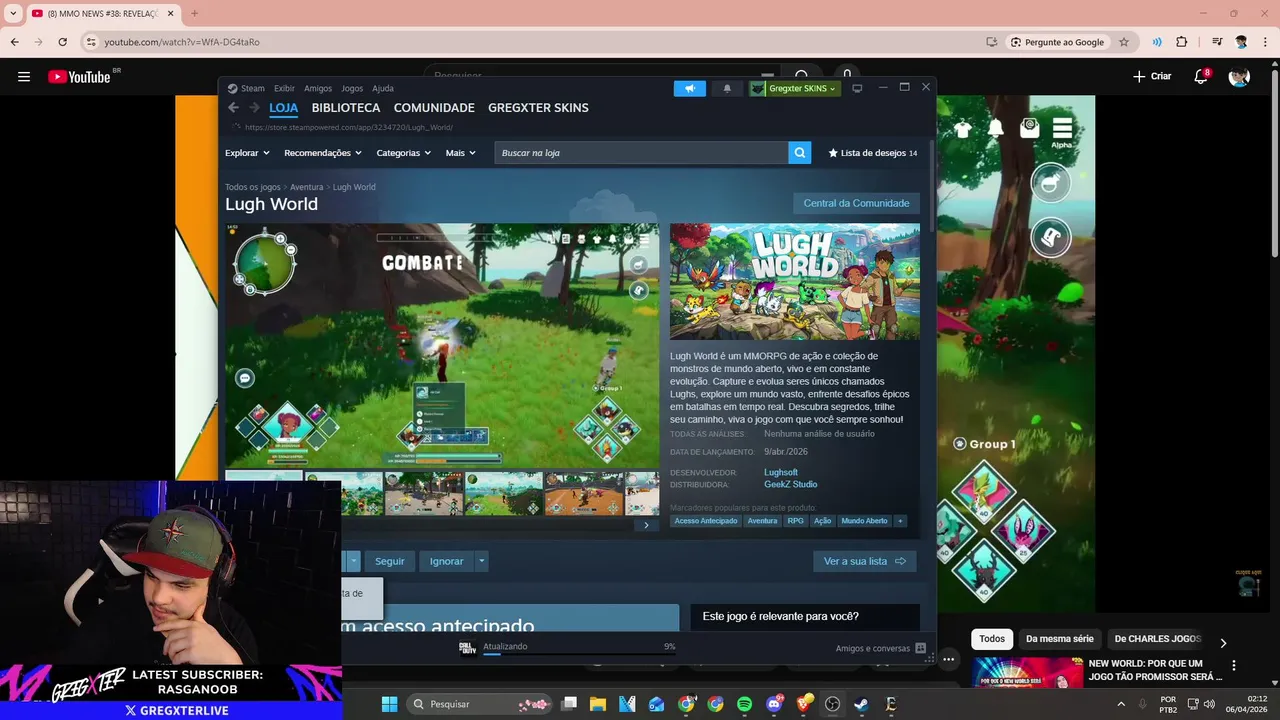Open Central da Comunidade

[856, 203]
